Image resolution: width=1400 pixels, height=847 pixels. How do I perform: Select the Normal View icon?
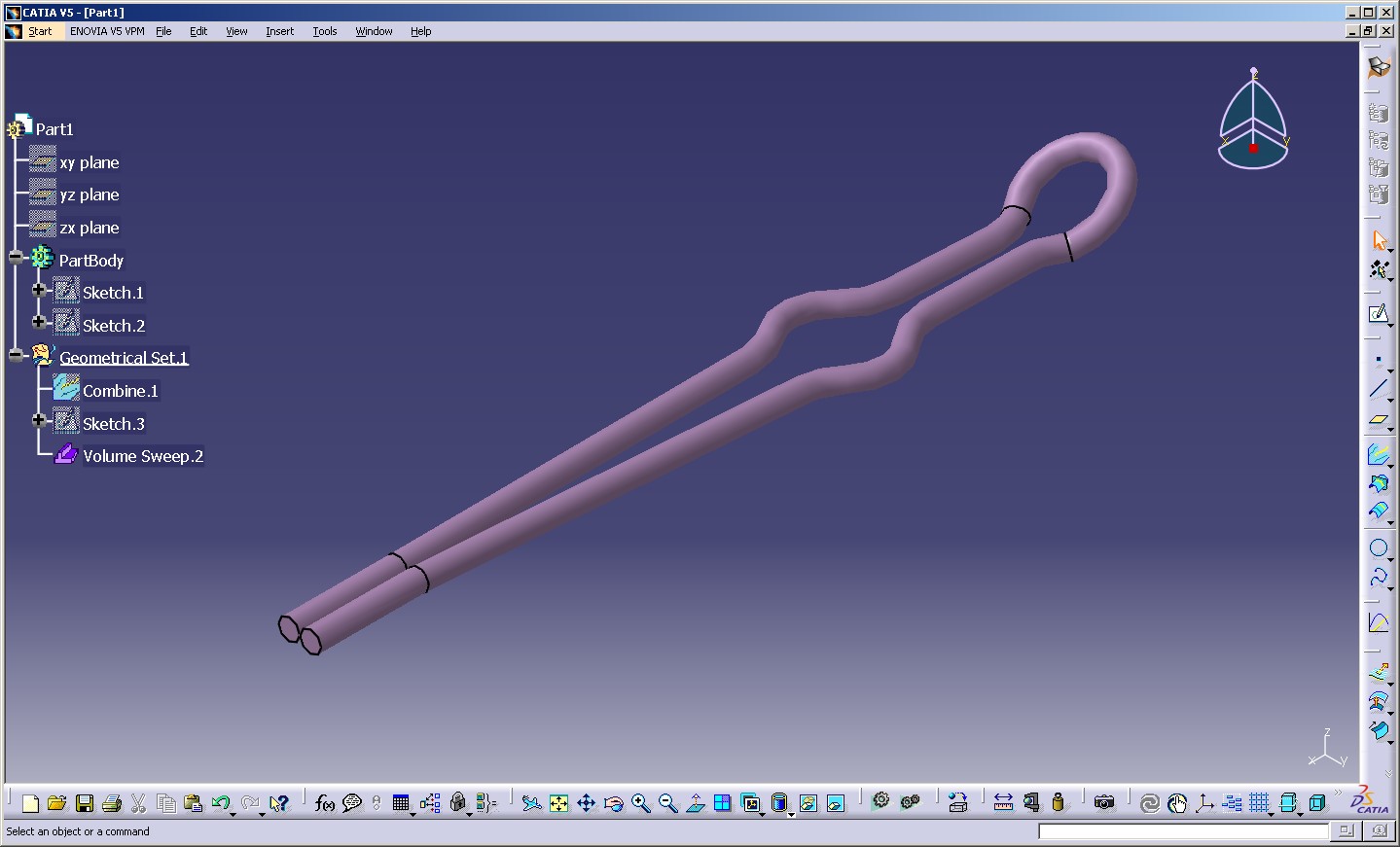click(695, 803)
